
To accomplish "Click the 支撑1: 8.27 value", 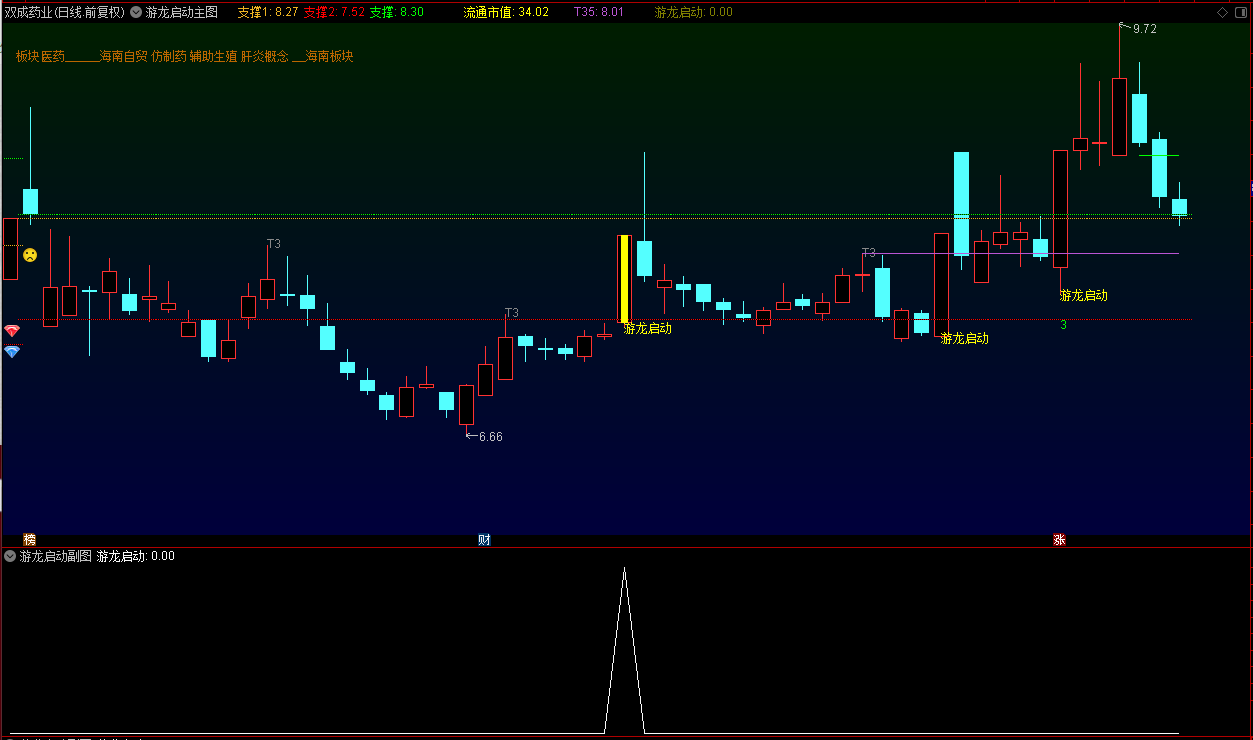I will tap(268, 12).
